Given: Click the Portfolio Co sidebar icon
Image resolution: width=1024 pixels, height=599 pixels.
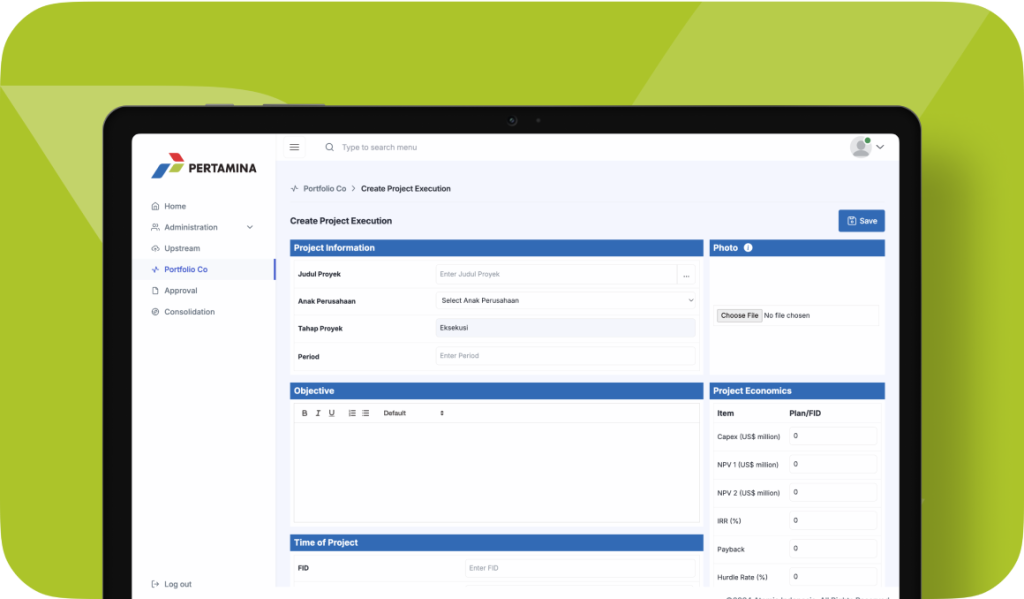Looking at the screenshot, I should coord(155,269).
